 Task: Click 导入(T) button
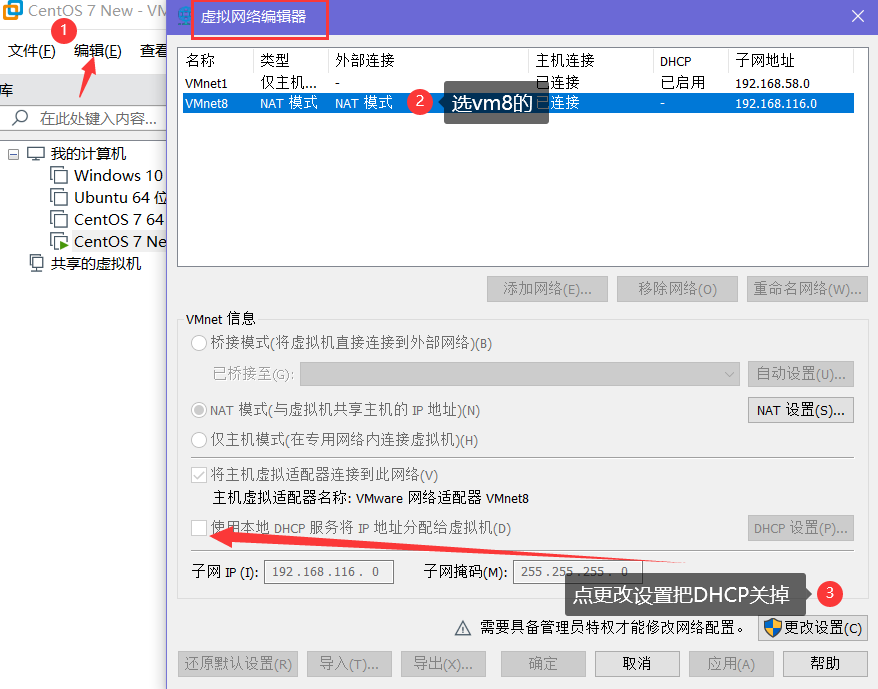[349, 664]
